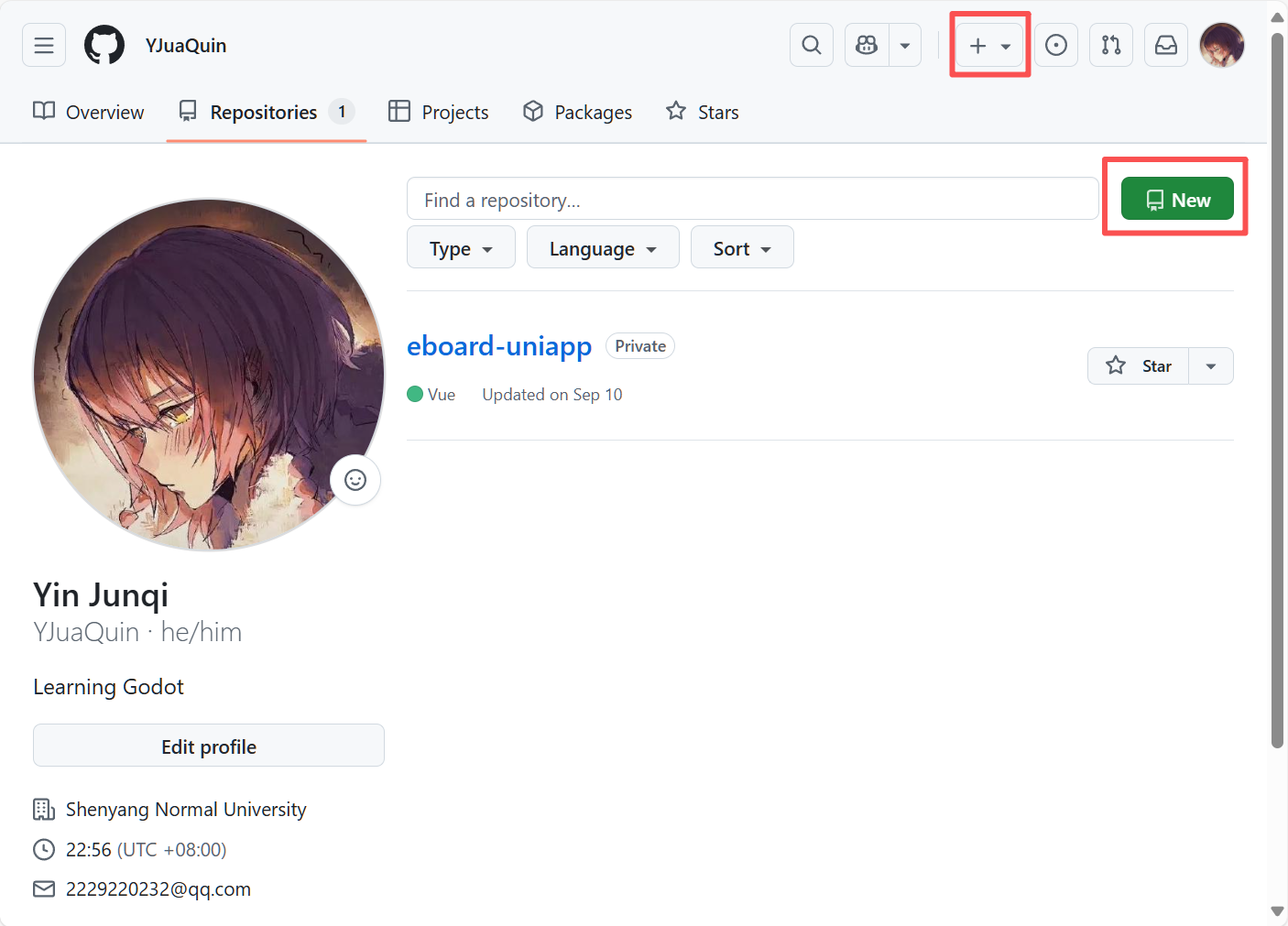Screen dimensions: 1288x926
Task: Open the Language filter dropdown
Action: pyautogui.click(x=602, y=248)
